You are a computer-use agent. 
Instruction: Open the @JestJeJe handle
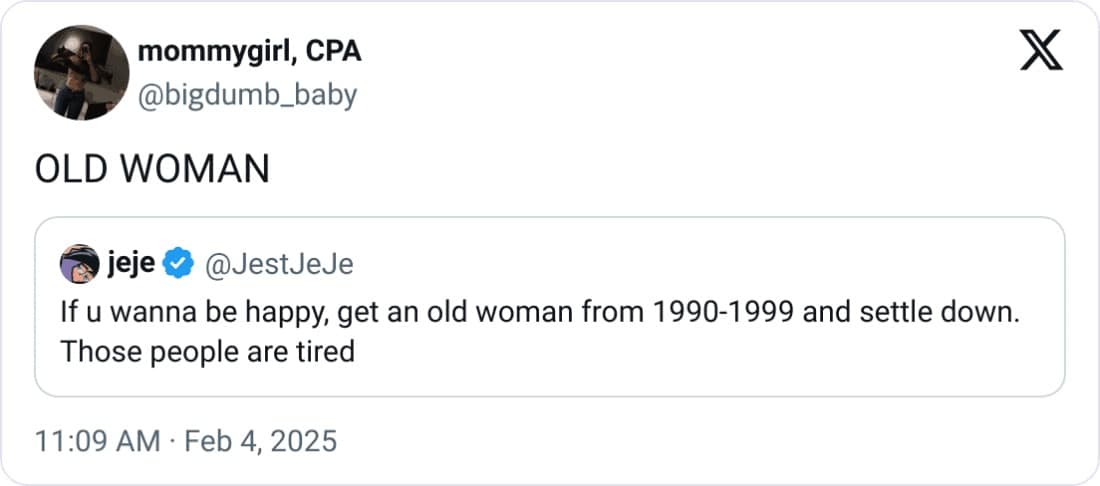(x=278, y=264)
